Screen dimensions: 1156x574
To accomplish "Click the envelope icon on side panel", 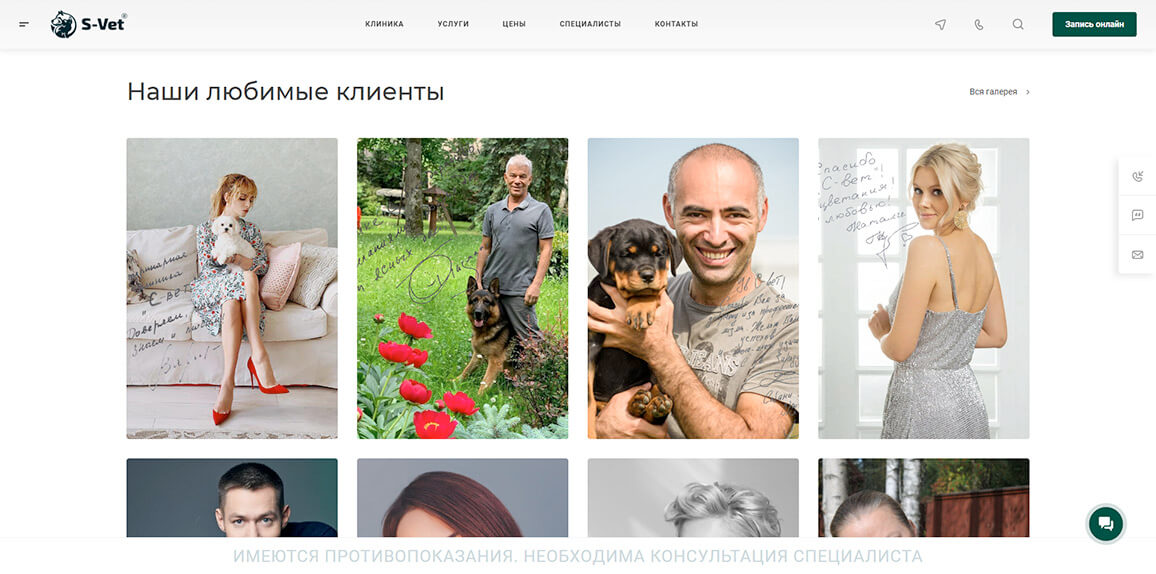I will (1137, 255).
